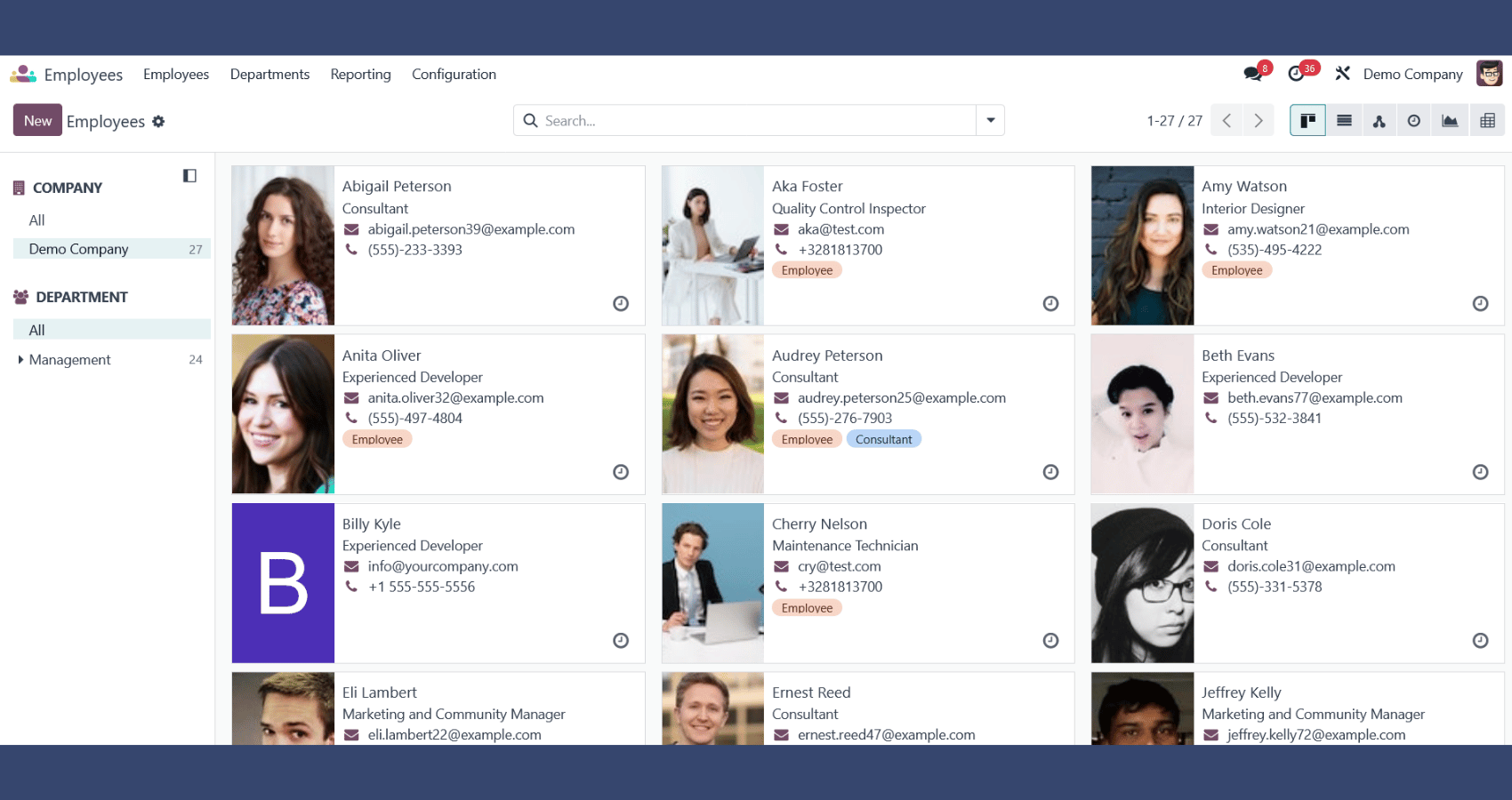Viewport: 1512px width, 800px height.
Task: Create a New employee
Action: 37,121
